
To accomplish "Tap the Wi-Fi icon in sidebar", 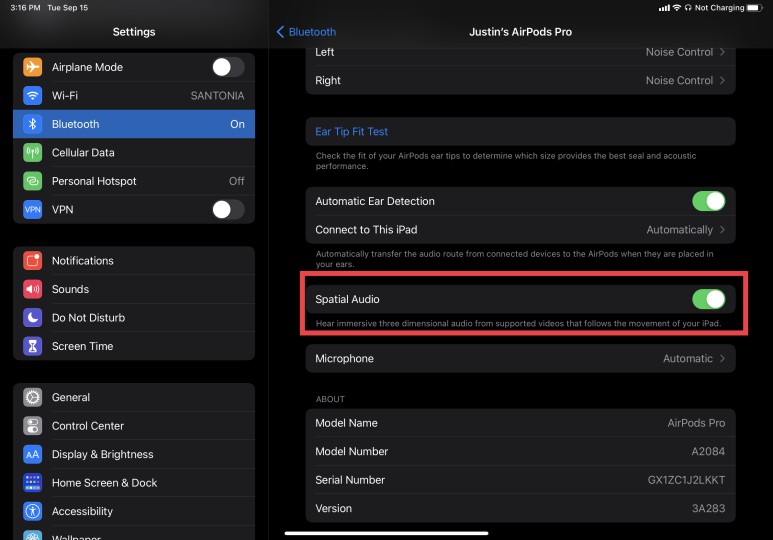I will (33, 96).
